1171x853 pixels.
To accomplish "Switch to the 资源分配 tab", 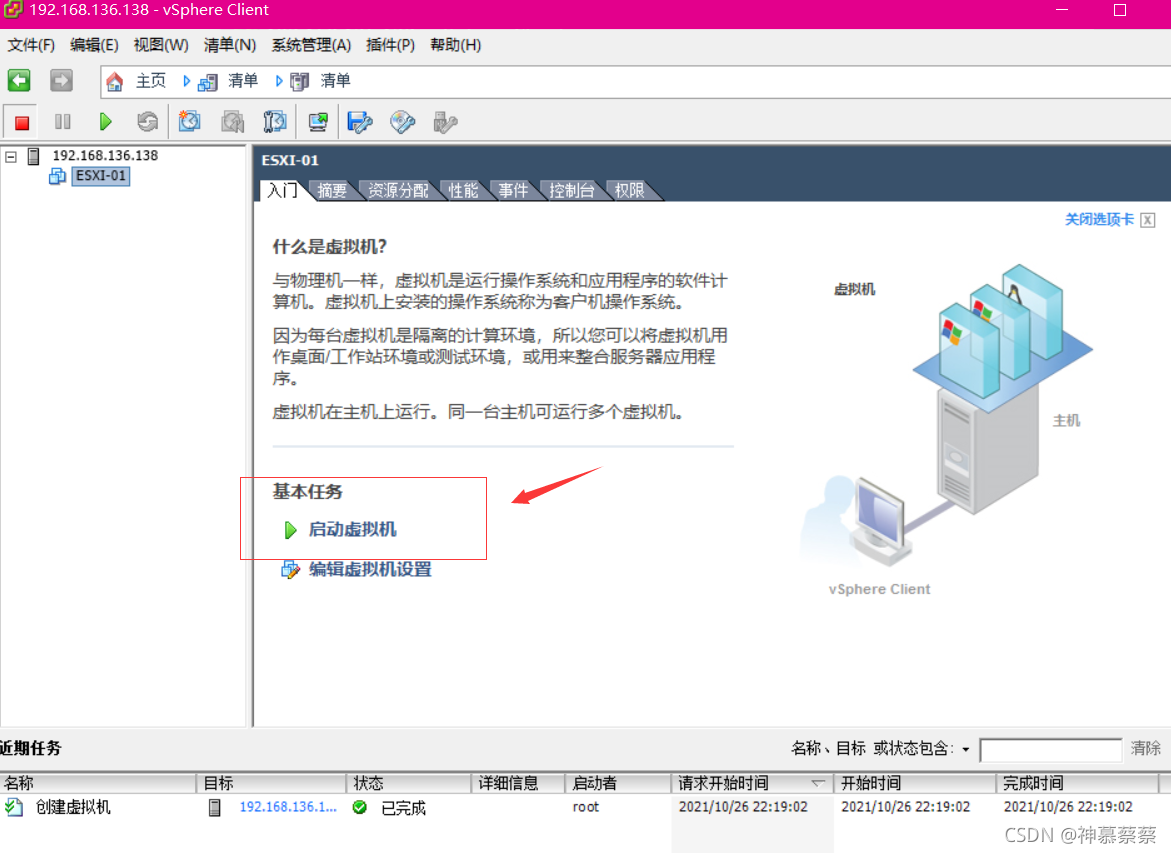I will click(x=398, y=190).
